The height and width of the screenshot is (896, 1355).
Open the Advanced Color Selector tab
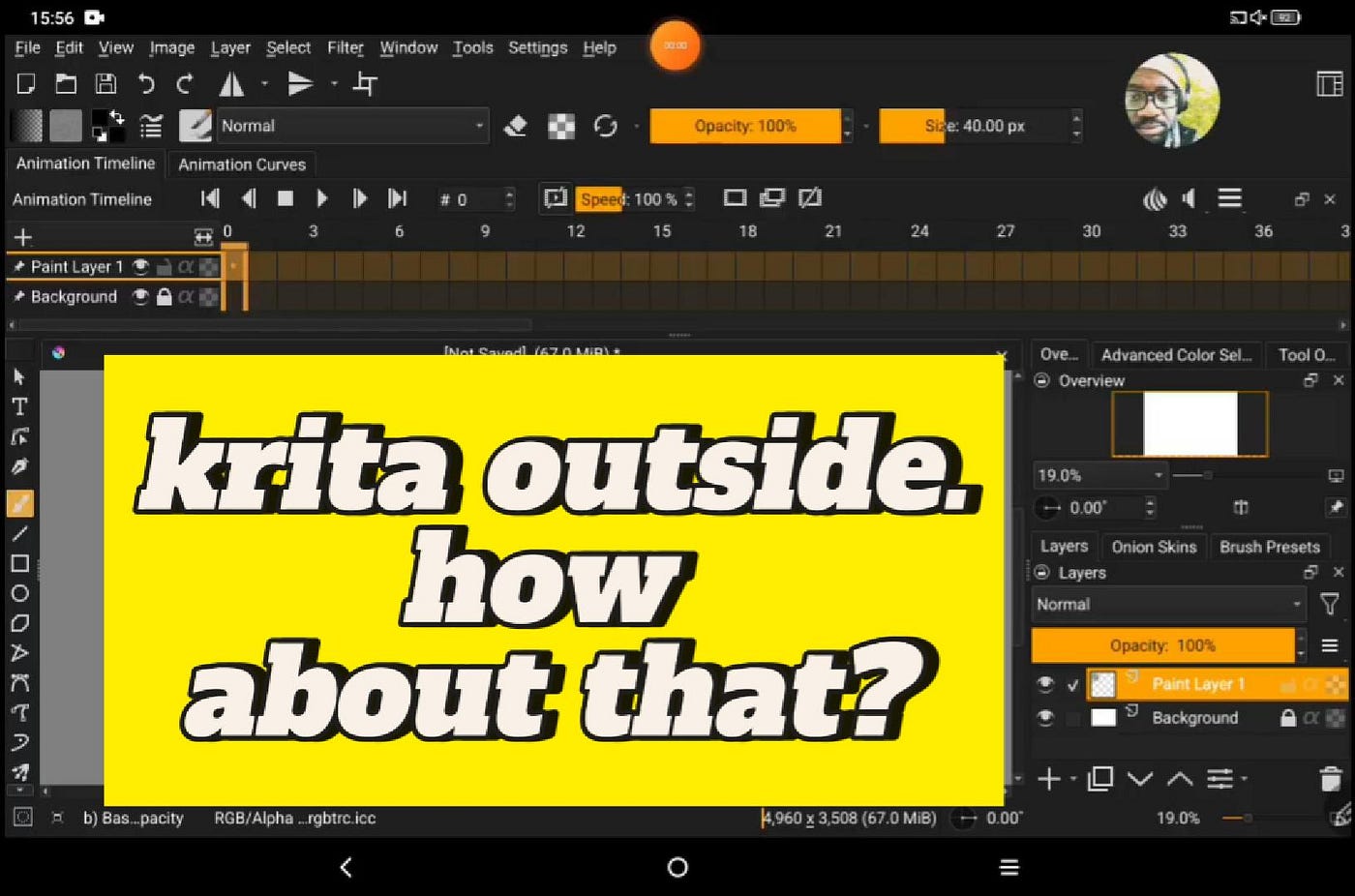pos(1176,355)
